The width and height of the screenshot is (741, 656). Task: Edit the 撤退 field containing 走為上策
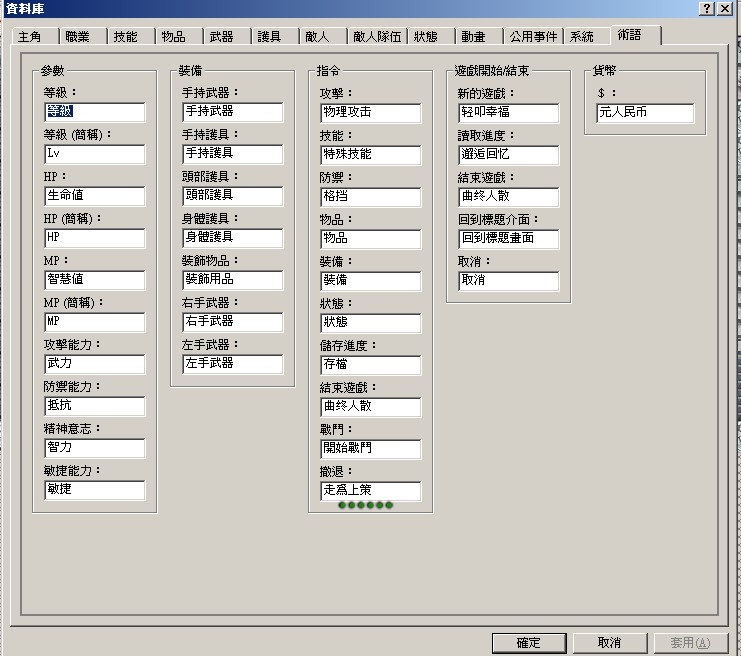coord(370,491)
